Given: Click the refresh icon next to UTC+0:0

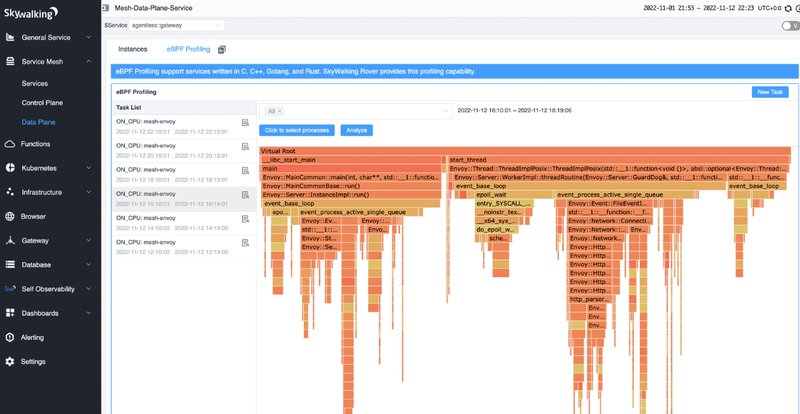Looking at the screenshot, I should click(786, 6).
